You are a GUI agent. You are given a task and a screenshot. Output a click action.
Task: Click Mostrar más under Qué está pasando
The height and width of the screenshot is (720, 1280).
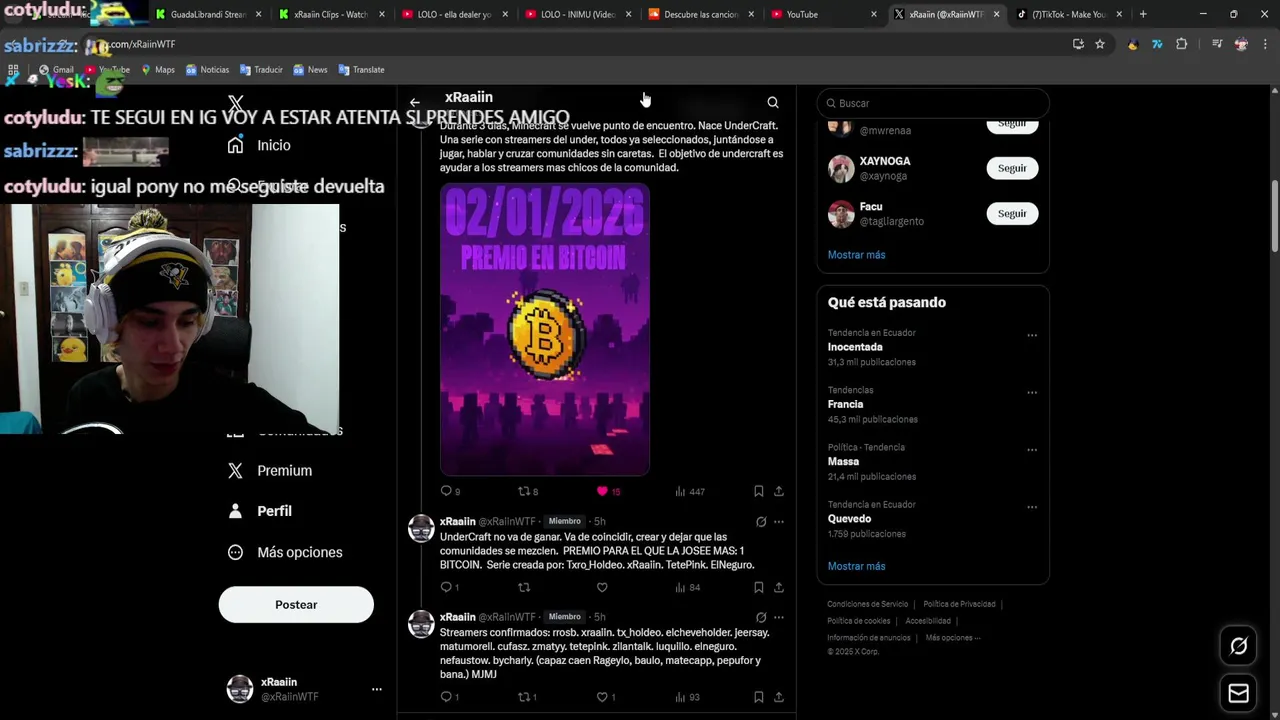856,566
